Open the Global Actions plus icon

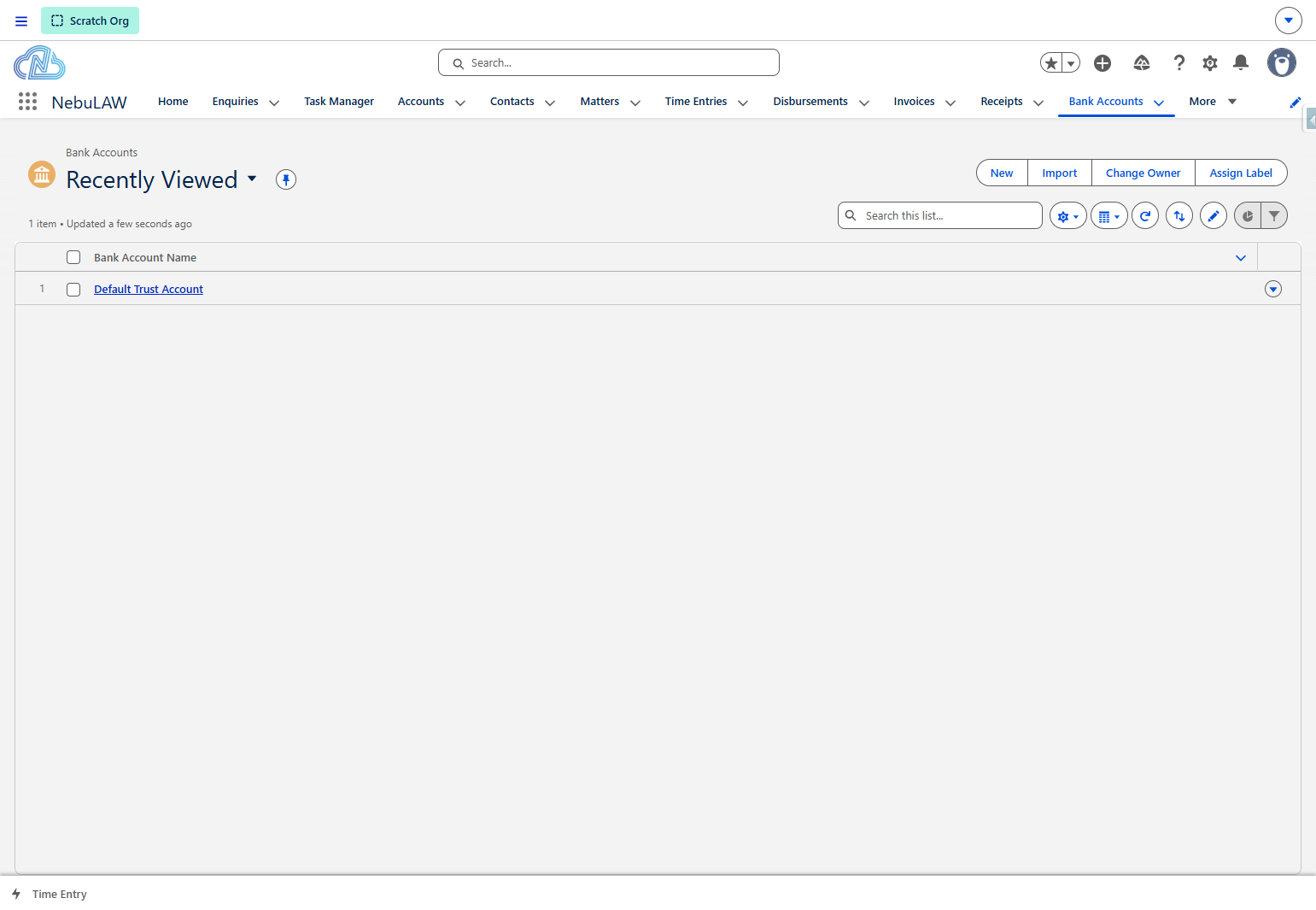[x=1103, y=63]
